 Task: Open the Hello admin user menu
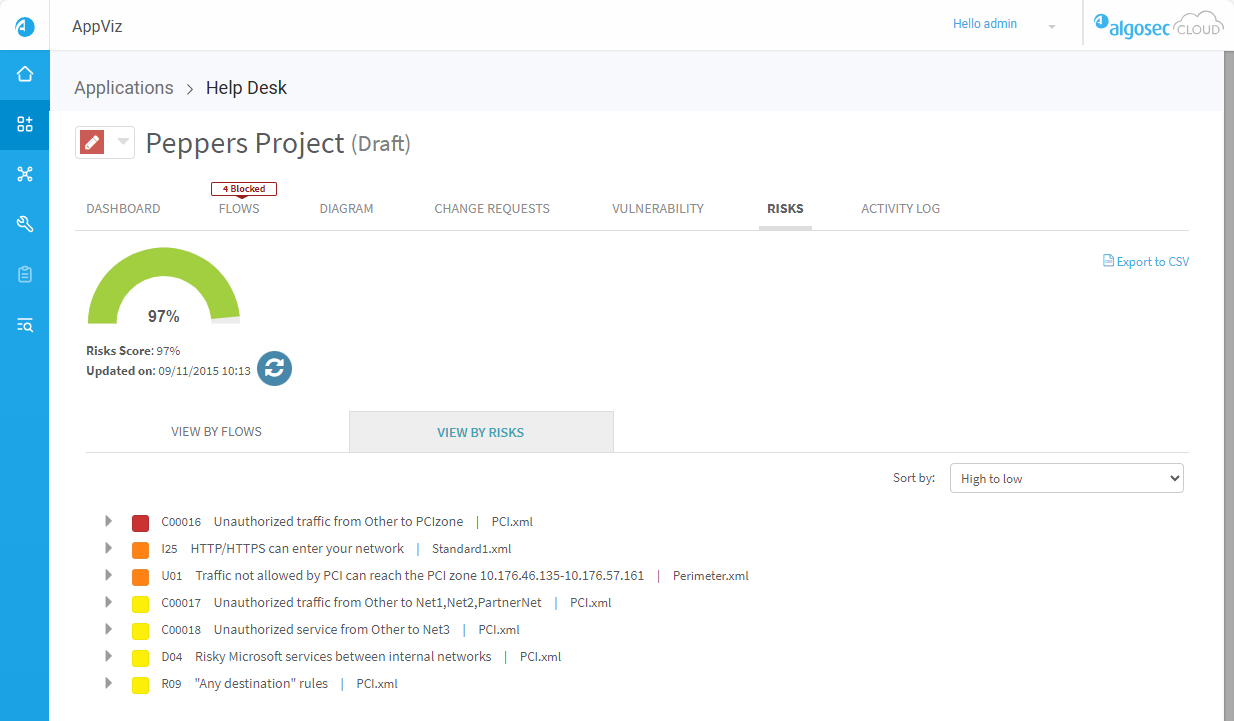[x=1003, y=25]
